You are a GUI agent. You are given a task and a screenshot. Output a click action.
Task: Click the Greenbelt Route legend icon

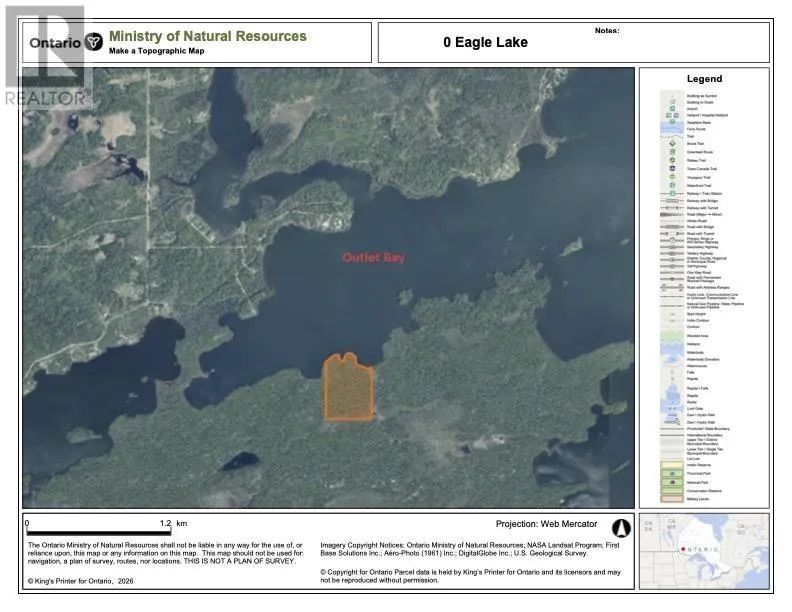pyautogui.click(x=672, y=152)
